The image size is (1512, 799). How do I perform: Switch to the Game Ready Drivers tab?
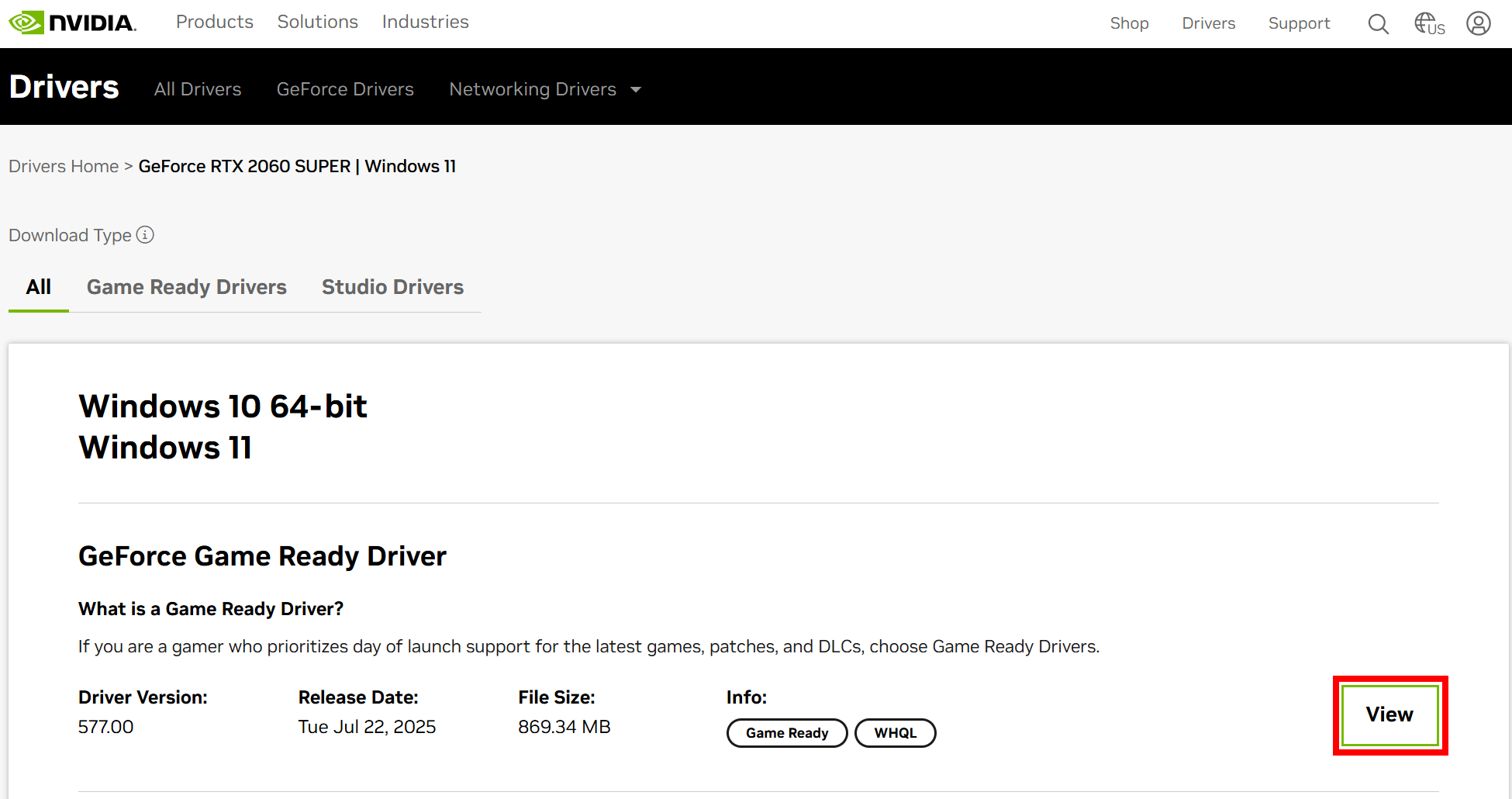pos(187,287)
